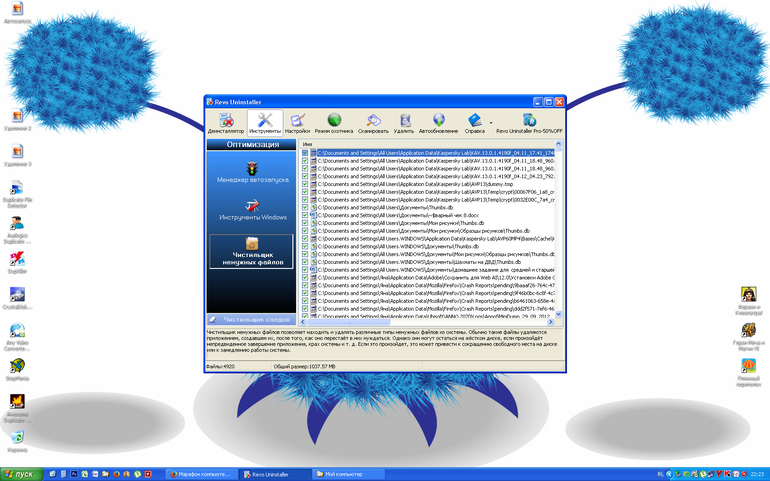Select the Инструменты tools toolbar icon

point(265,123)
